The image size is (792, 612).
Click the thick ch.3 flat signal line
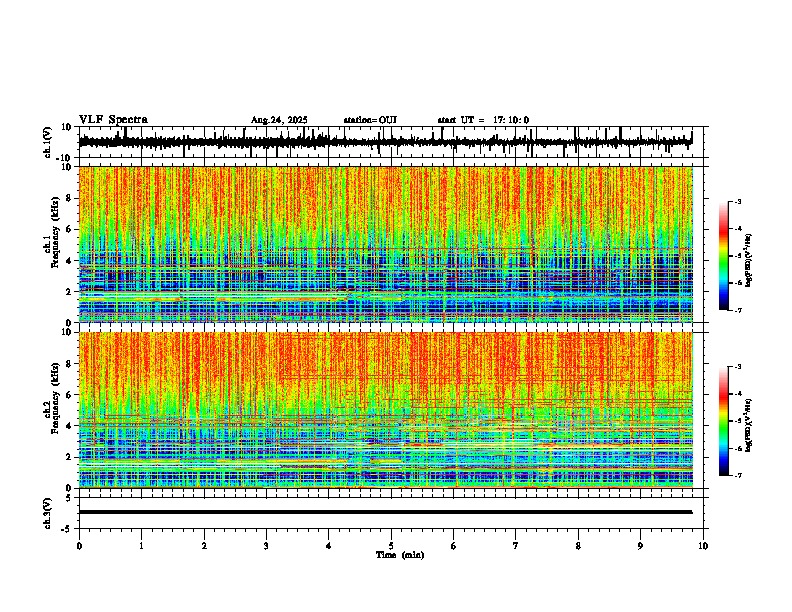pos(385,512)
